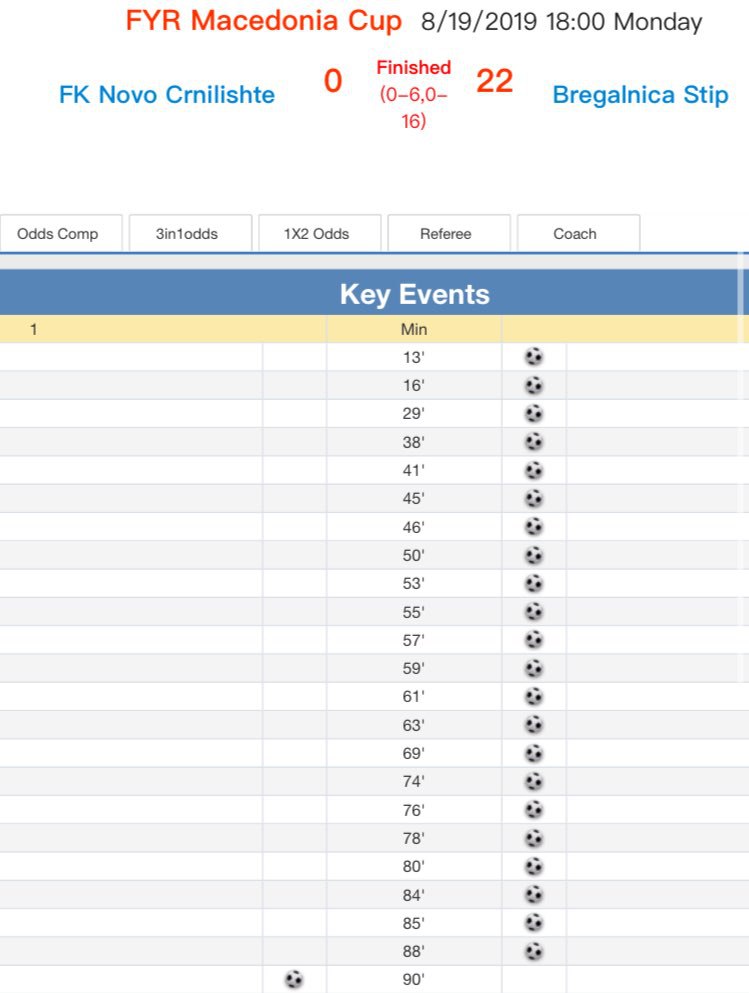The image size is (749, 993).
Task: Click the goal ball icon at 57'
Action: point(534,640)
